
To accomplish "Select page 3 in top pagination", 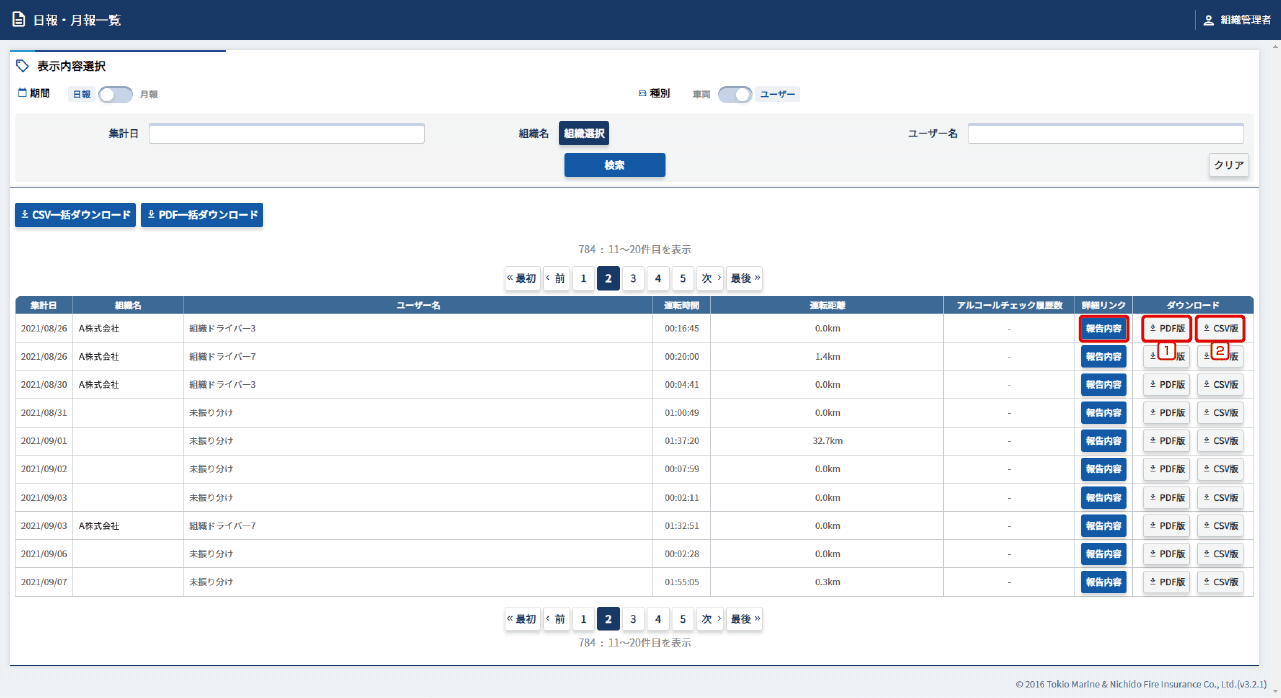I will 633,278.
